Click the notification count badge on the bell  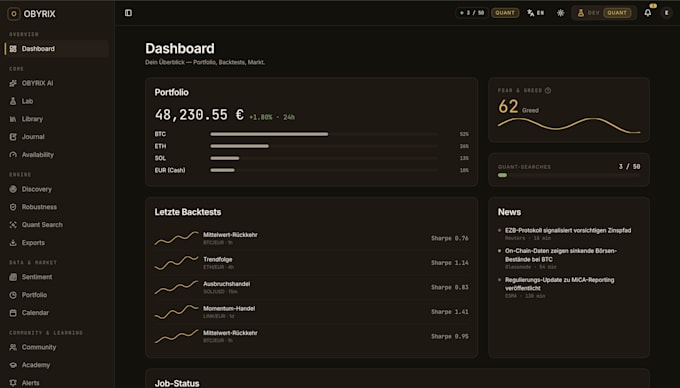(653, 6)
